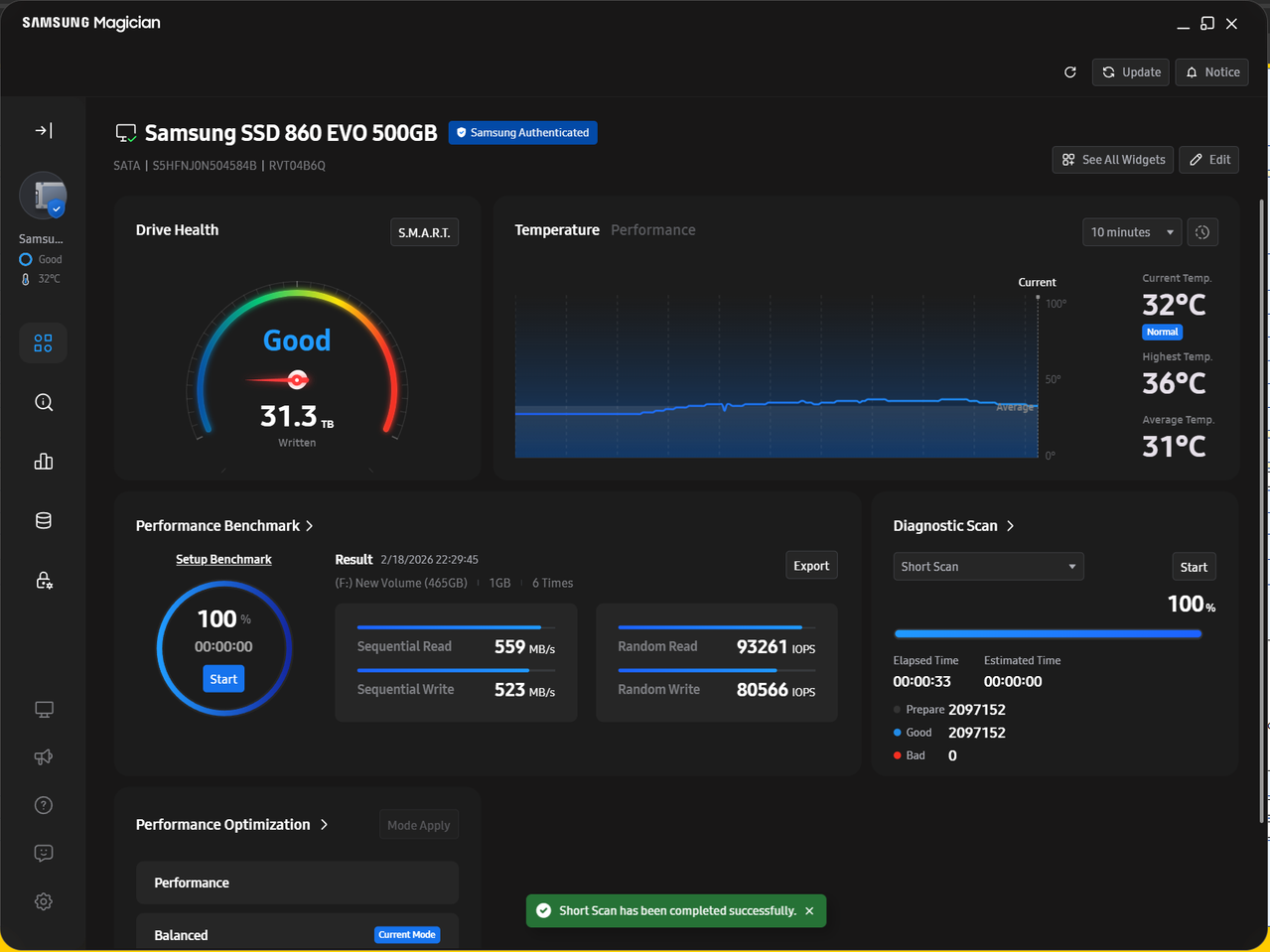Open the Data Management database sidebar icon
This screenshot has width=1270, height=952.
coord(44,521)
